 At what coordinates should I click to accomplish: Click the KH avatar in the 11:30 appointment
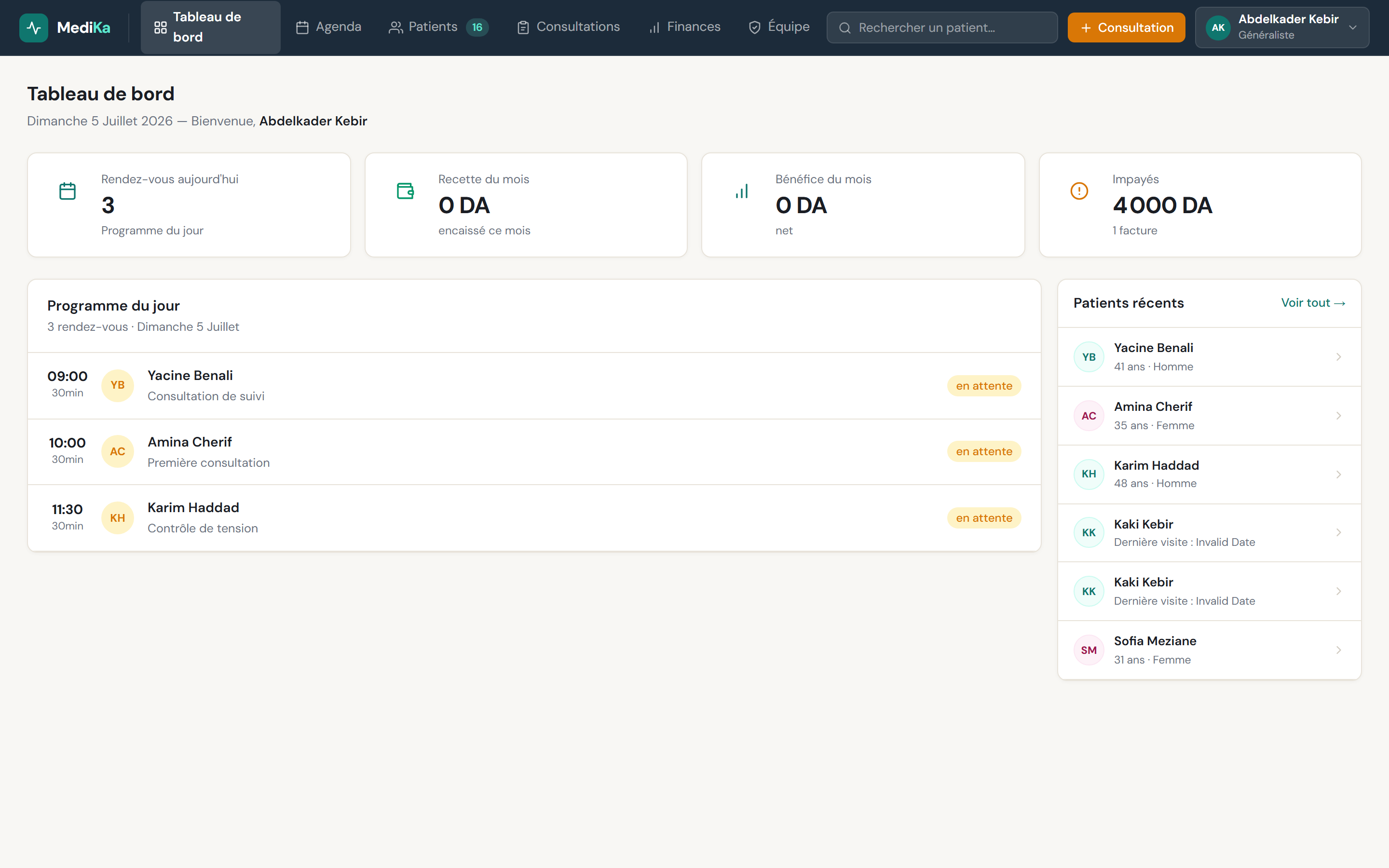click(118, 518)
